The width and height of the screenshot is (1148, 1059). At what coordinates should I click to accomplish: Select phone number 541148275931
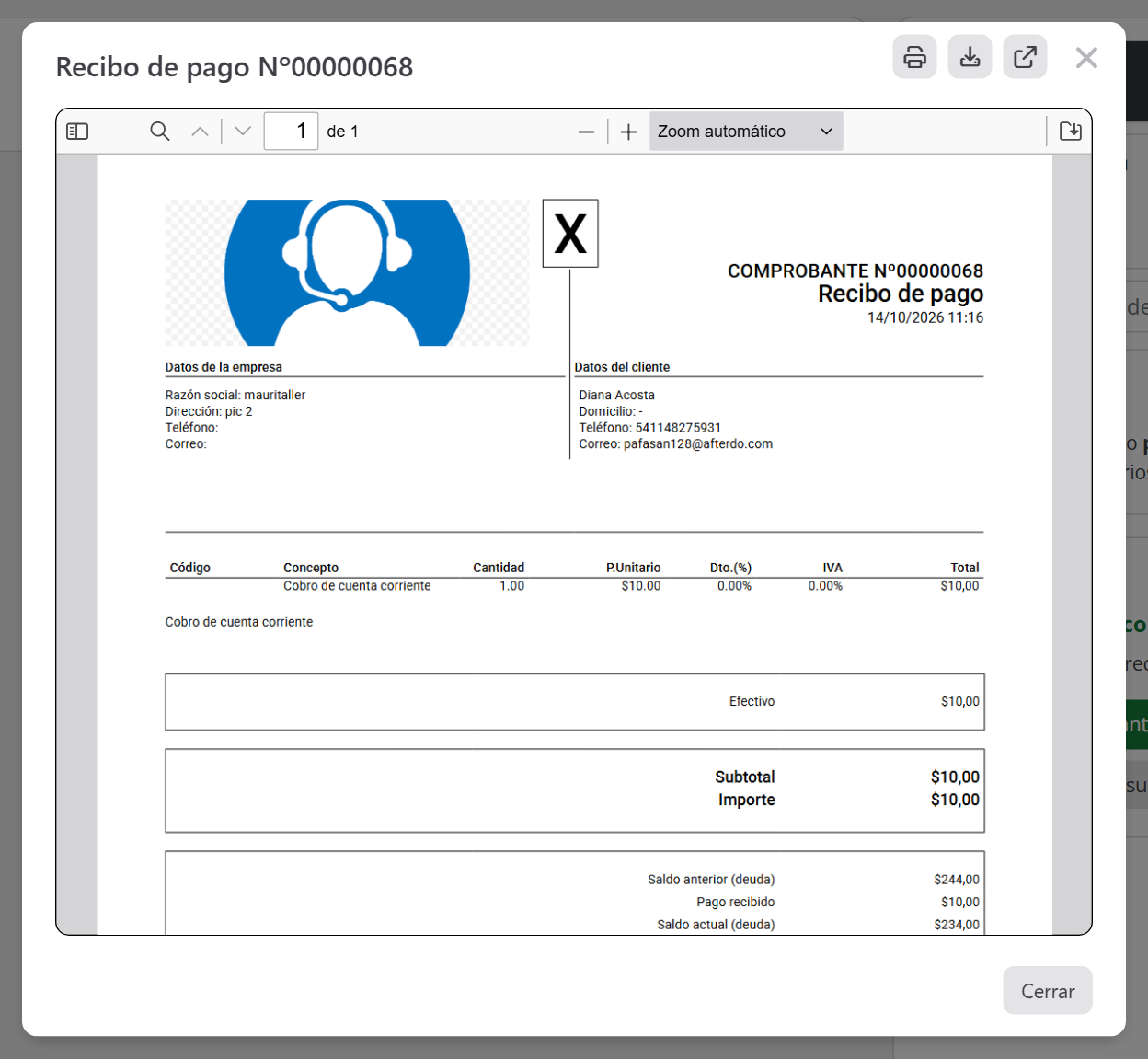tap(678, 428)
